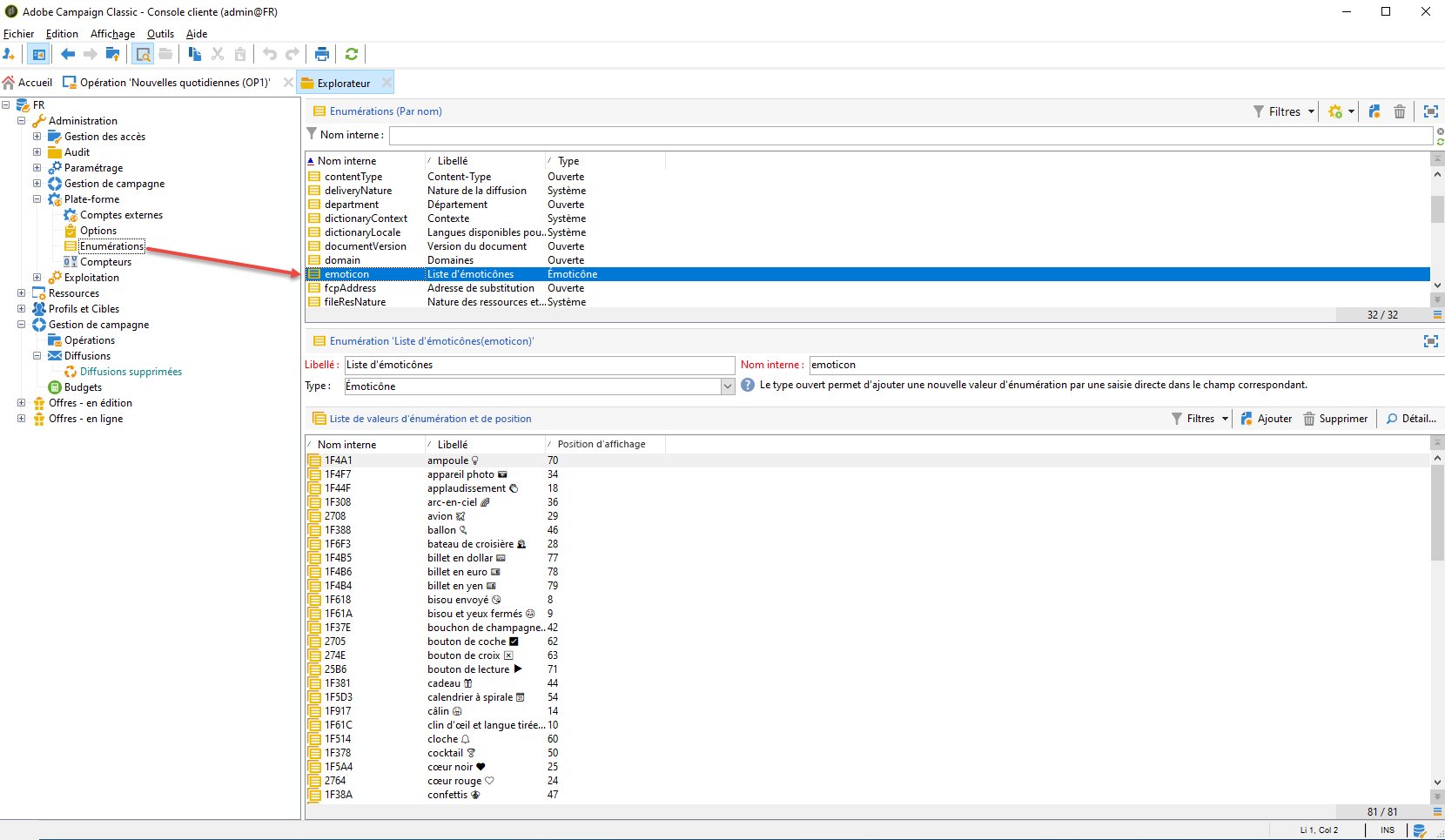The width and height of the screenshot is (1445, 840).
Task: Open the Outils menu
Action: (x=160, y=34)
